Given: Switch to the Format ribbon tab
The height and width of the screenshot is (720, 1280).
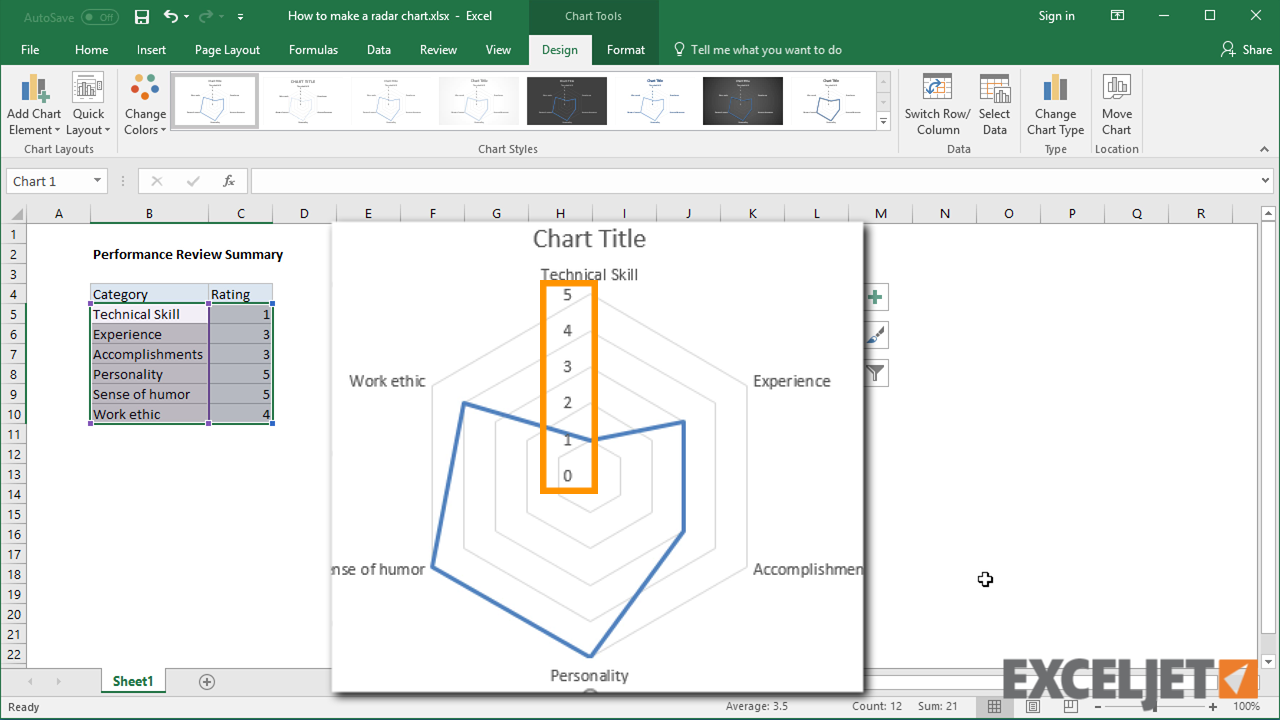Looking at the screenshot, I should pos(625,49).
